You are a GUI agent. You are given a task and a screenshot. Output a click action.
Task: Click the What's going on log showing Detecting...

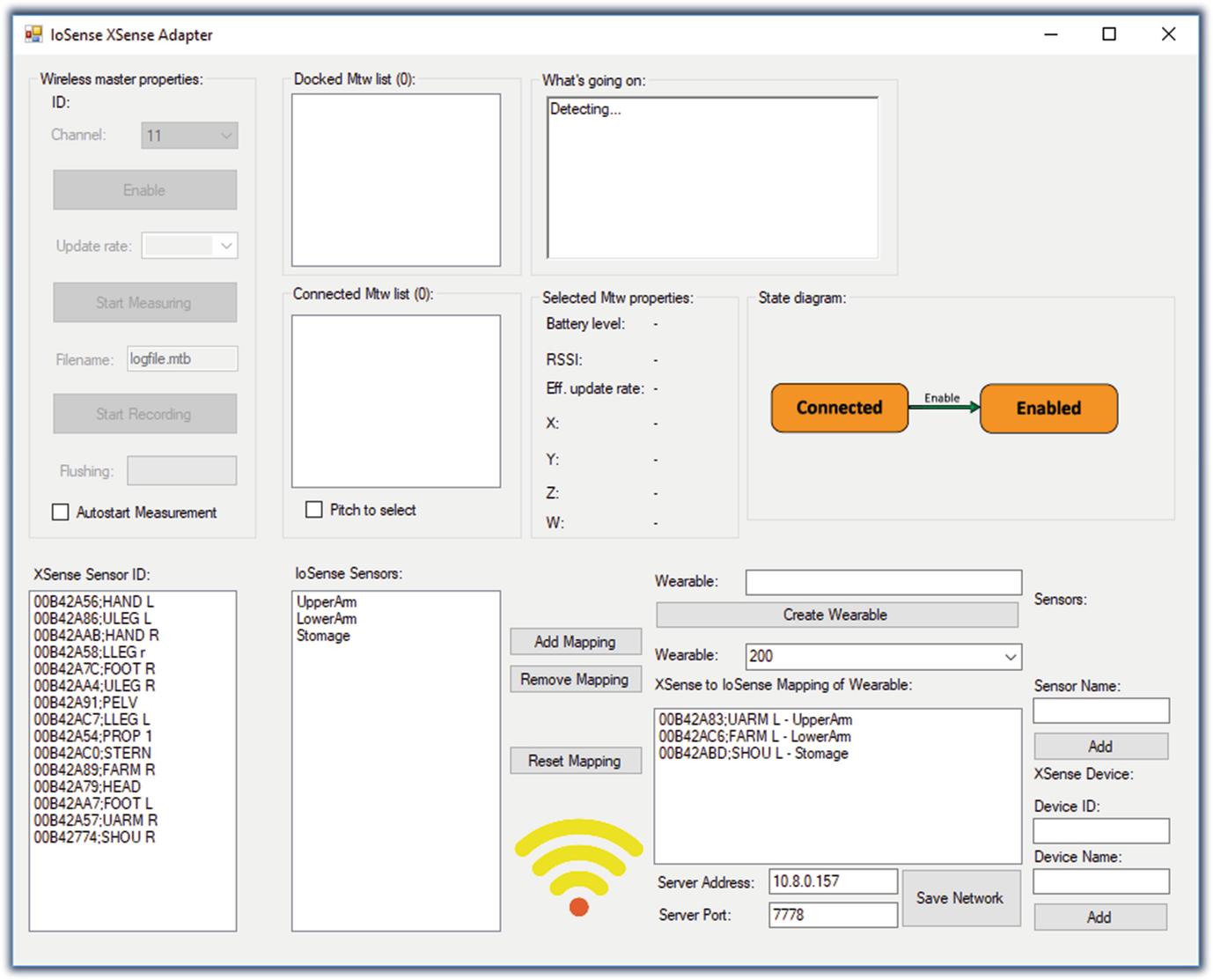713,178
